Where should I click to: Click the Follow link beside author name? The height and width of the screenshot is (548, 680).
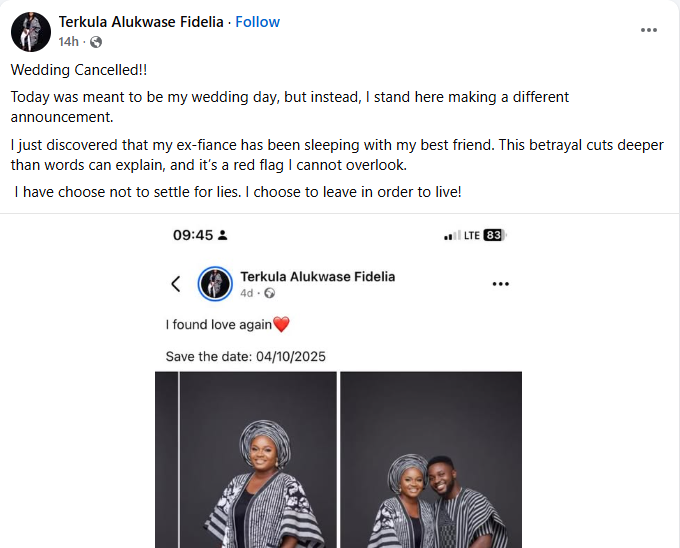click(x=258, y=22)
